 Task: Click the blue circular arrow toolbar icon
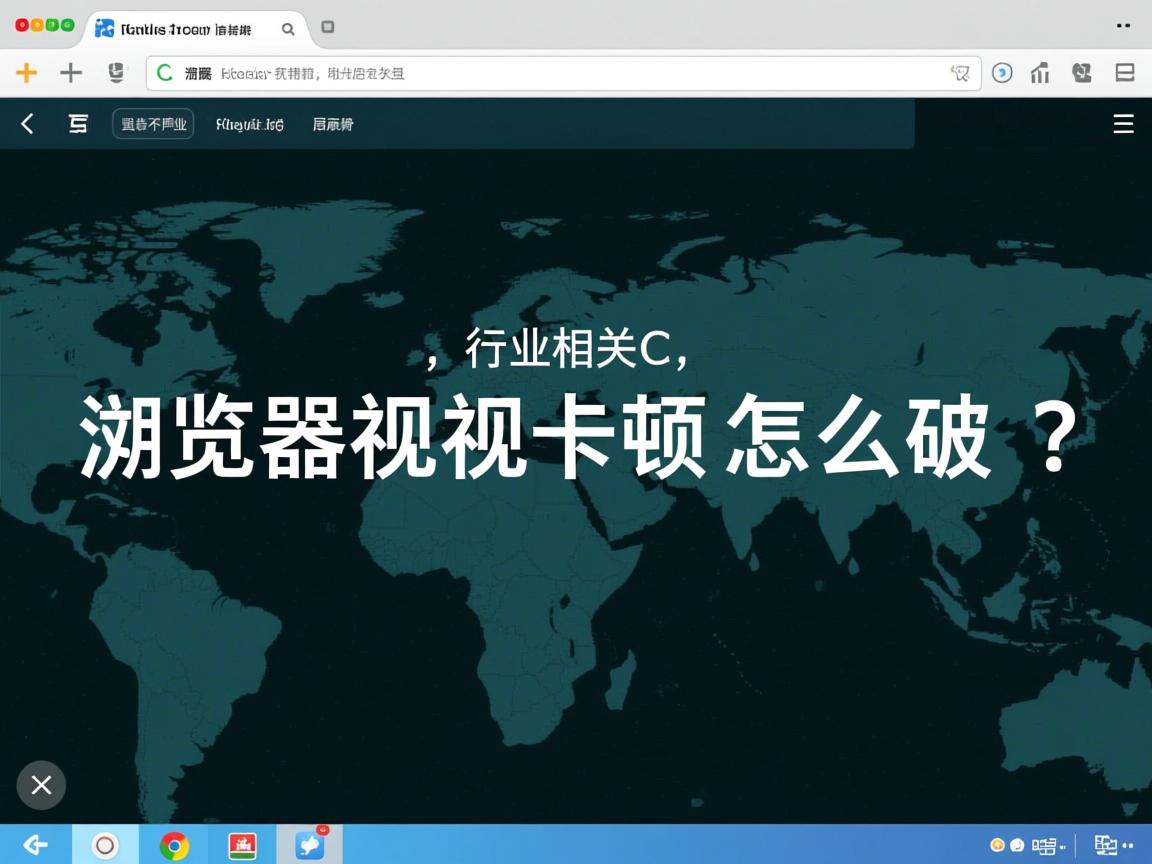pos(1001,73)
